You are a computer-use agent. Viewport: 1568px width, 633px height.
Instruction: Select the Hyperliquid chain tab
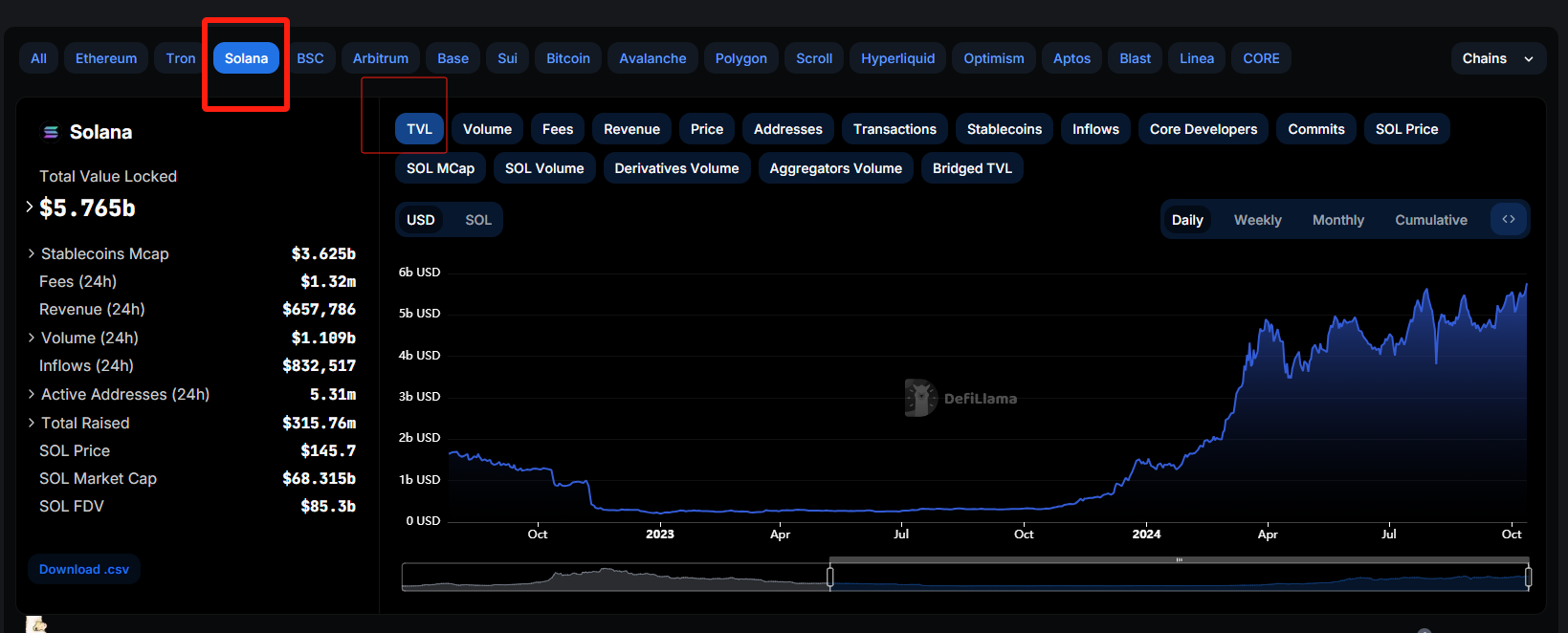pyautogui.click(x=897, y=58)
